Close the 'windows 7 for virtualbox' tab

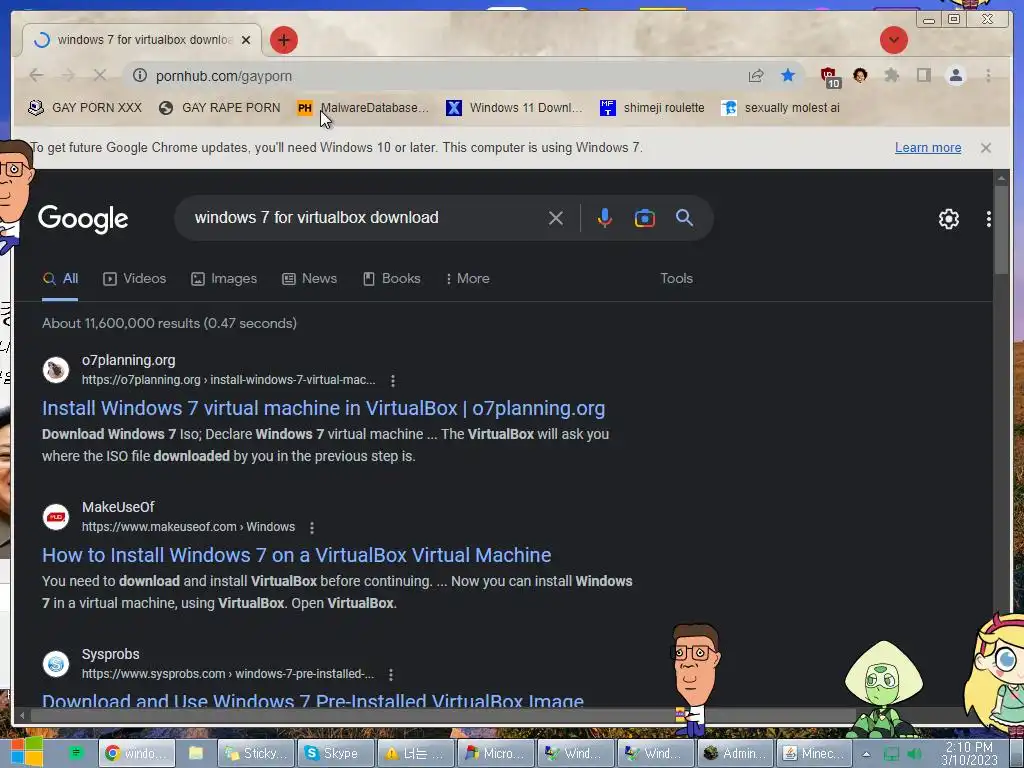pyautogui.click(x=246, y=40)
